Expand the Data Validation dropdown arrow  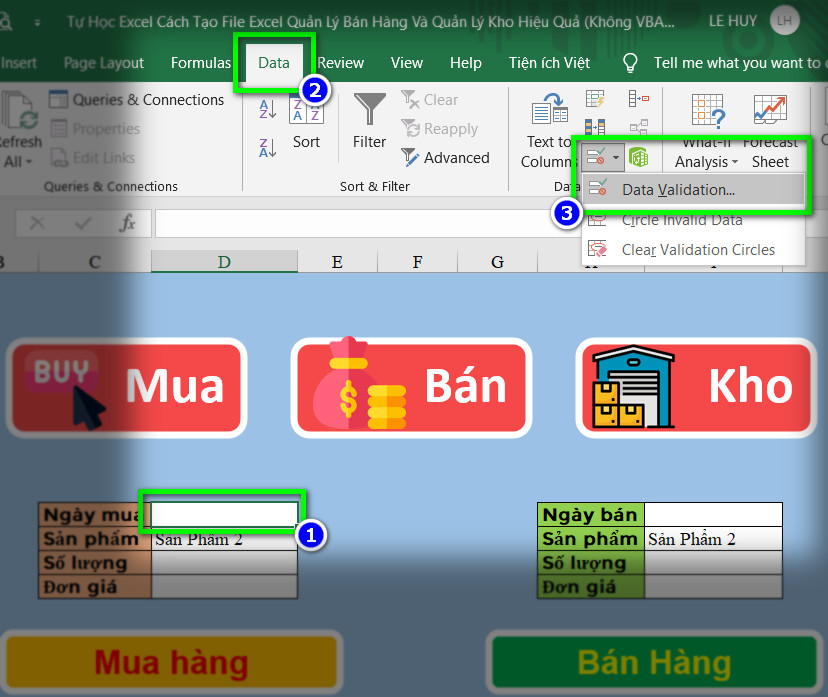click(x=616, y=157)
